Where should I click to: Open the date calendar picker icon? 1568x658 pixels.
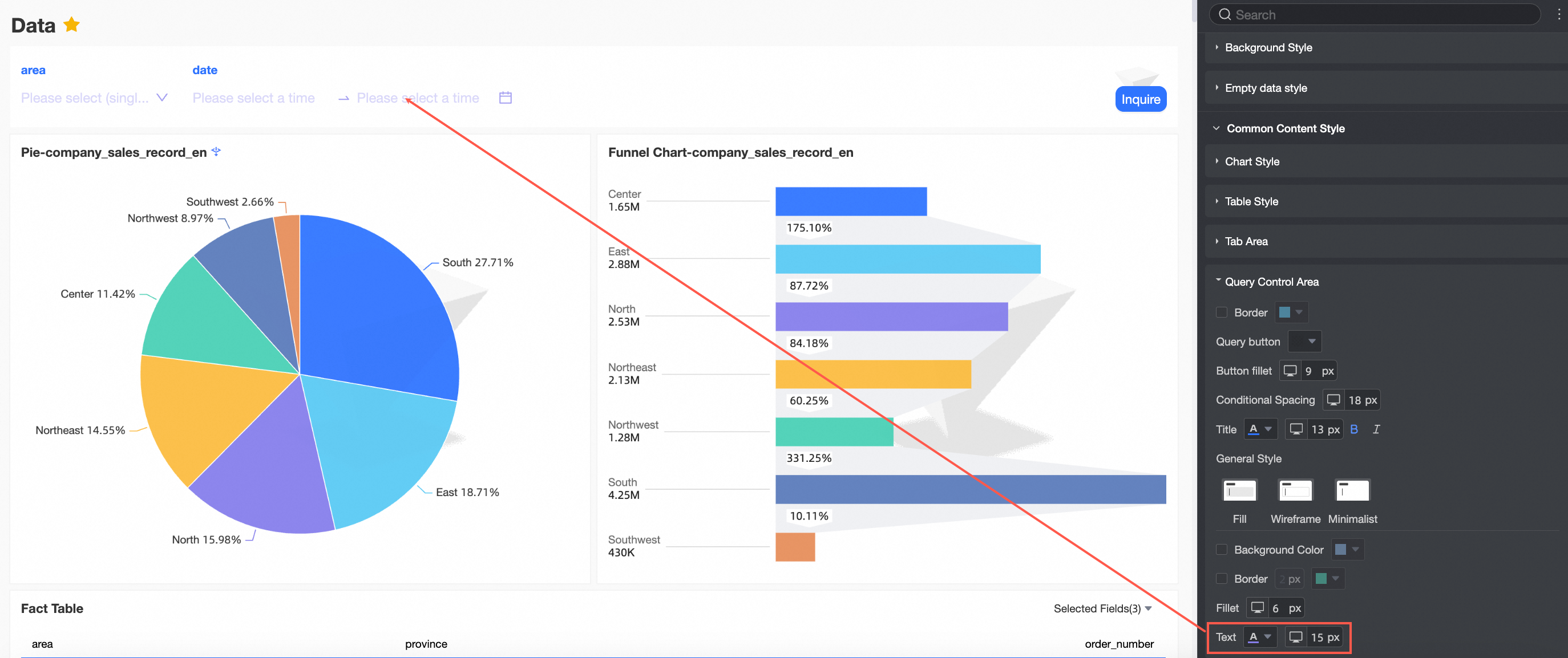point(504,98)
